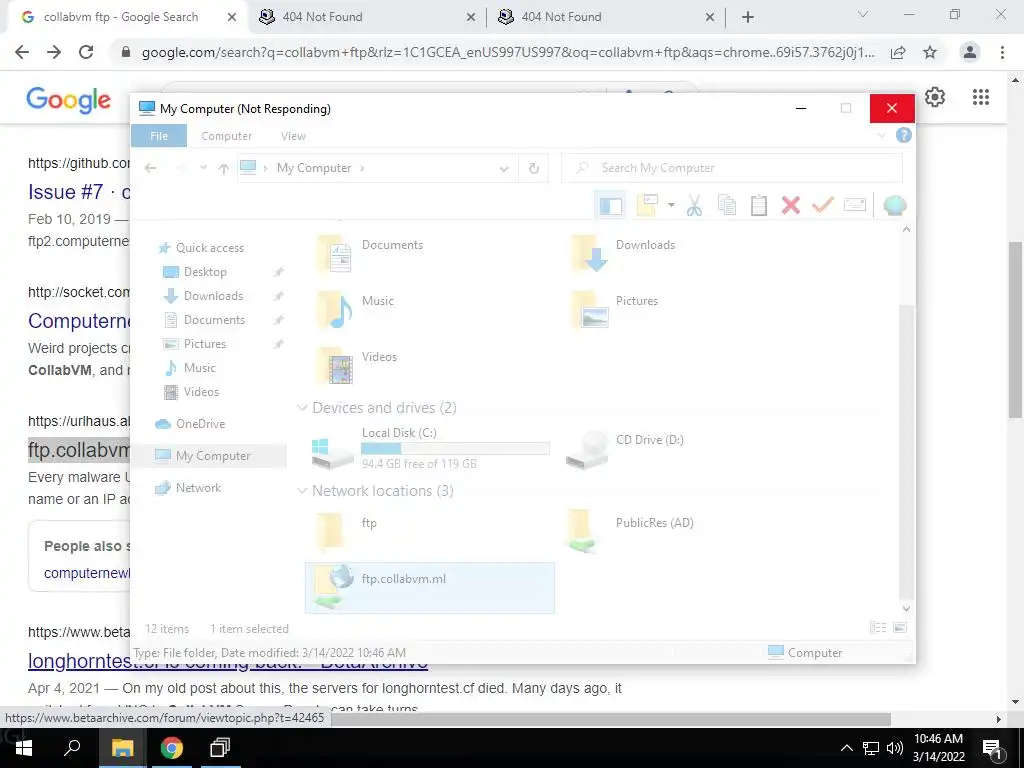Switch to large icons view in status bar
The width and height of the screenshot is (1024, 768).
coord(900,628)
